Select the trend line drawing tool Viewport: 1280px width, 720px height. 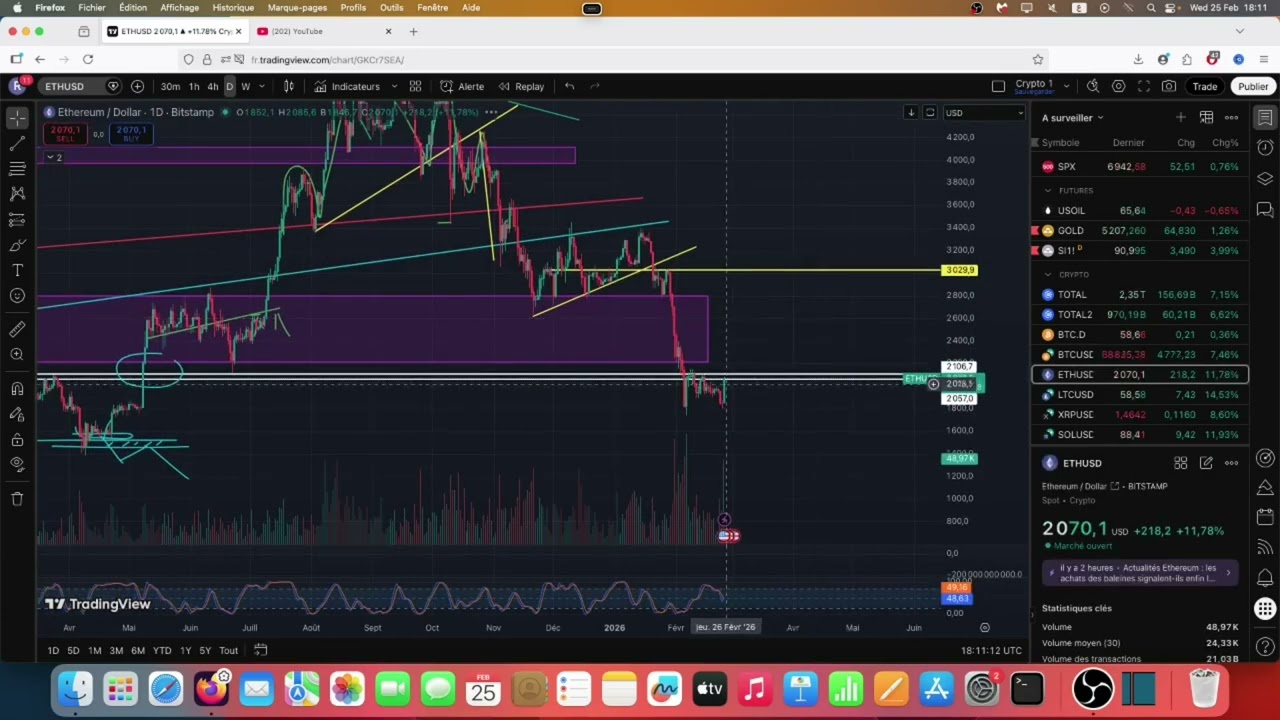pos(17,144)
